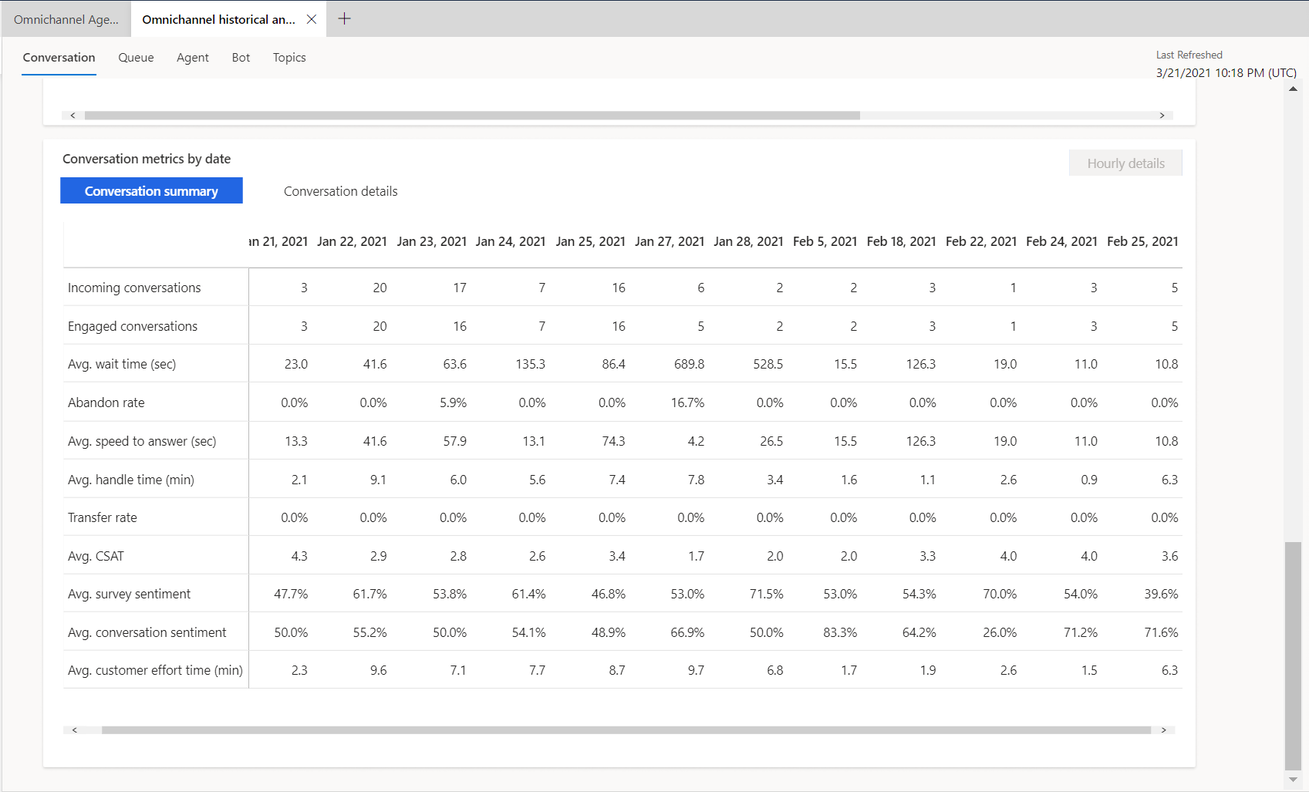Click the Avg. CSAT row label
Image resolution: width=1309 pixels, height=792 pixels.
[95, 556]
